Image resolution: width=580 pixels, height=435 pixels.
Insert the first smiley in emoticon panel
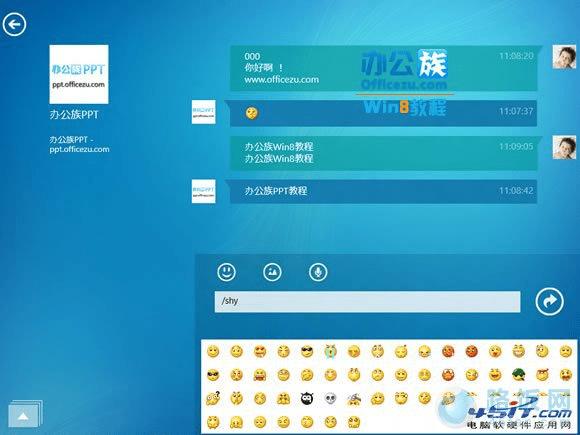pos(213,351)
